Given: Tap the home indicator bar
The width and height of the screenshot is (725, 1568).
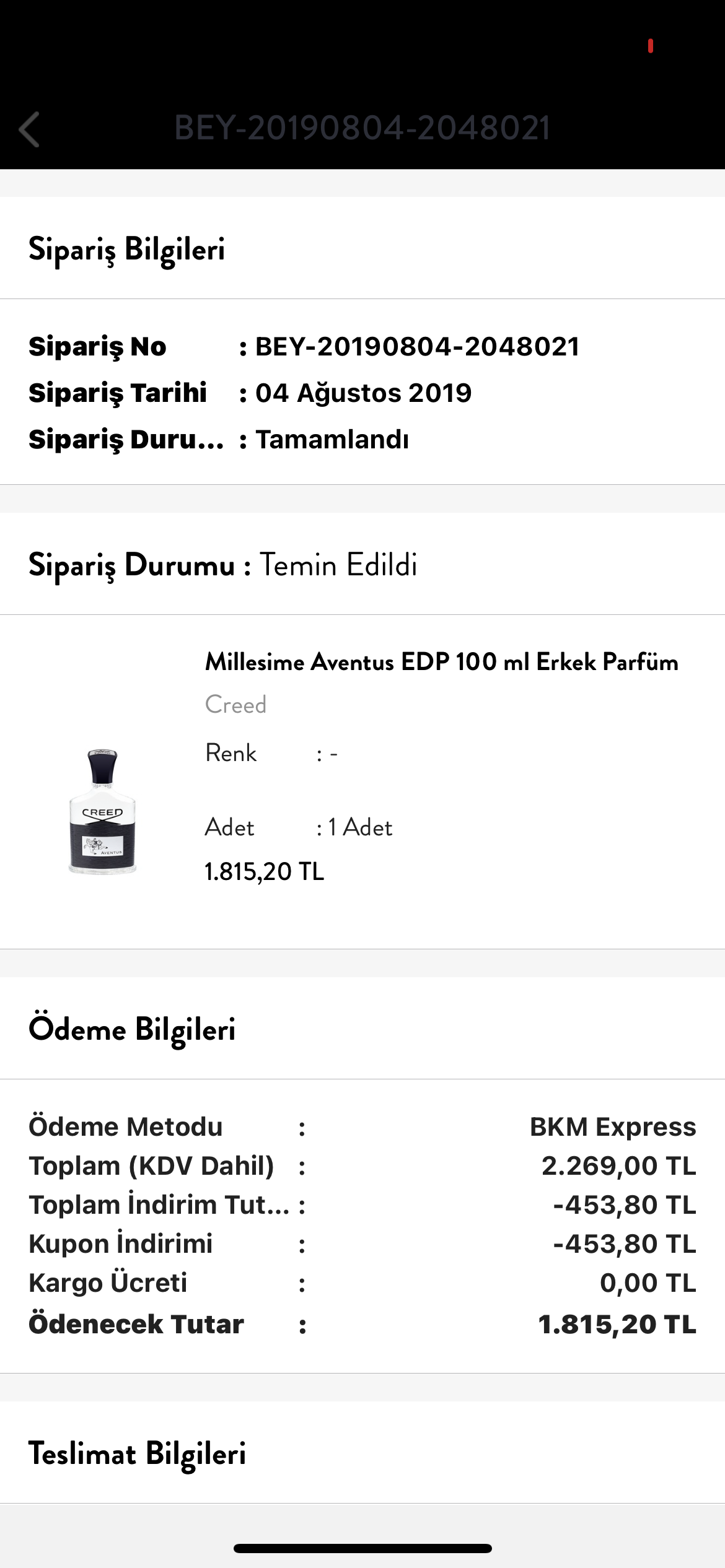Looking at the screenshot, I should pyautogui.click(x=362, y=1548).
